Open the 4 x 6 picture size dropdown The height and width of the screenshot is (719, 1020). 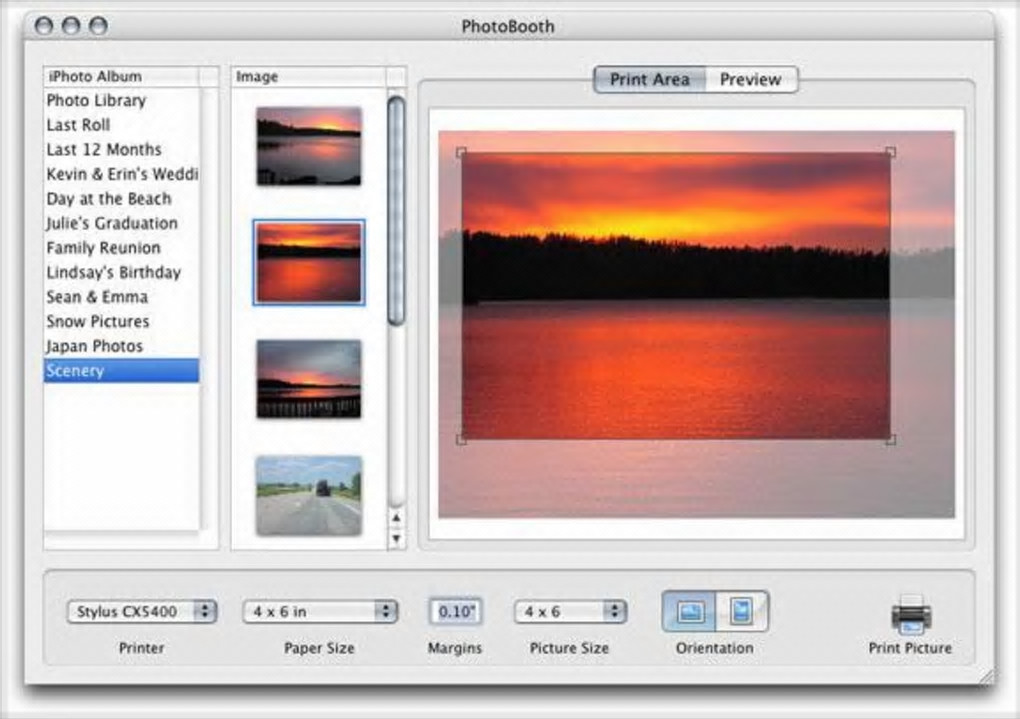pos(570,612)
